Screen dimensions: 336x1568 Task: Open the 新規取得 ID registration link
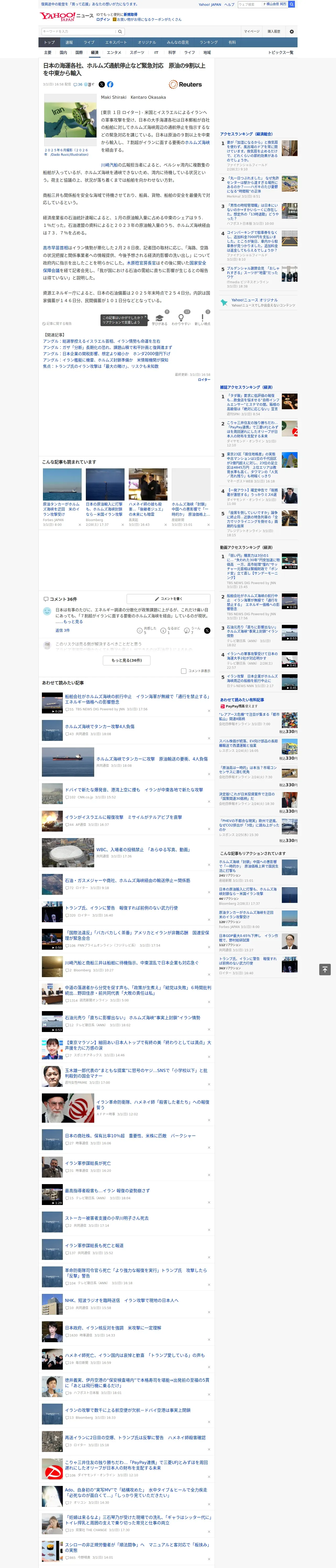[131, 14]
